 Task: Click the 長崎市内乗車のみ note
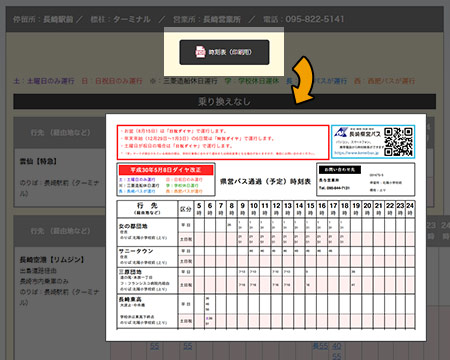point(44,281)
